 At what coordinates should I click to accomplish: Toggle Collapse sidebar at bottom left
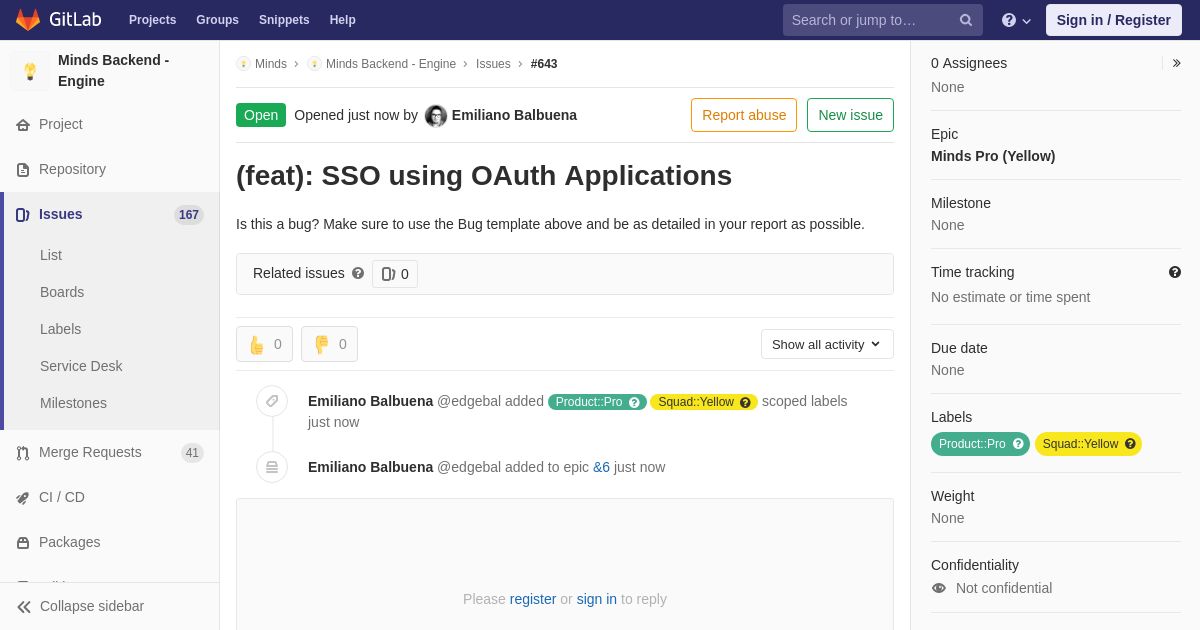(x=80, y=606)
